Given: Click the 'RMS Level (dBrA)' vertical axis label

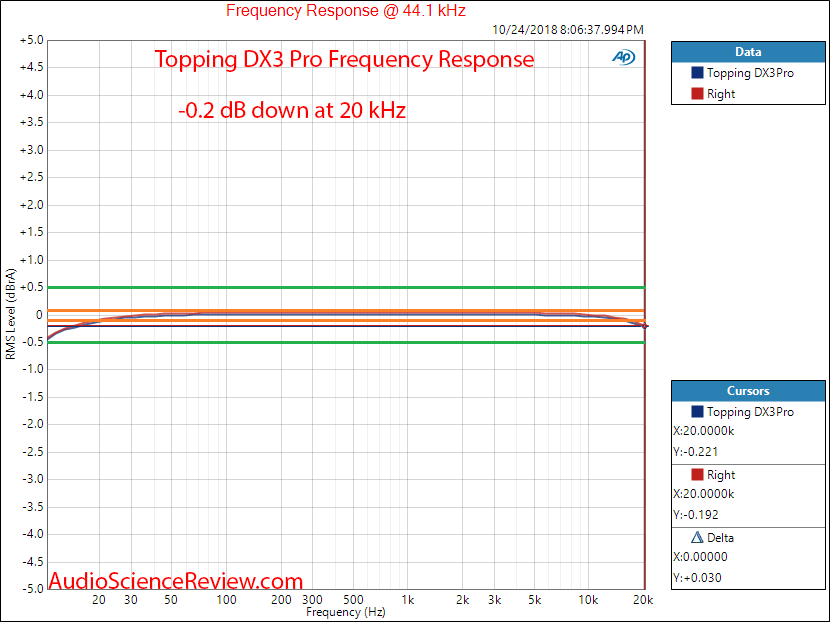Looking at the screenshot, I should pos(11,314).
